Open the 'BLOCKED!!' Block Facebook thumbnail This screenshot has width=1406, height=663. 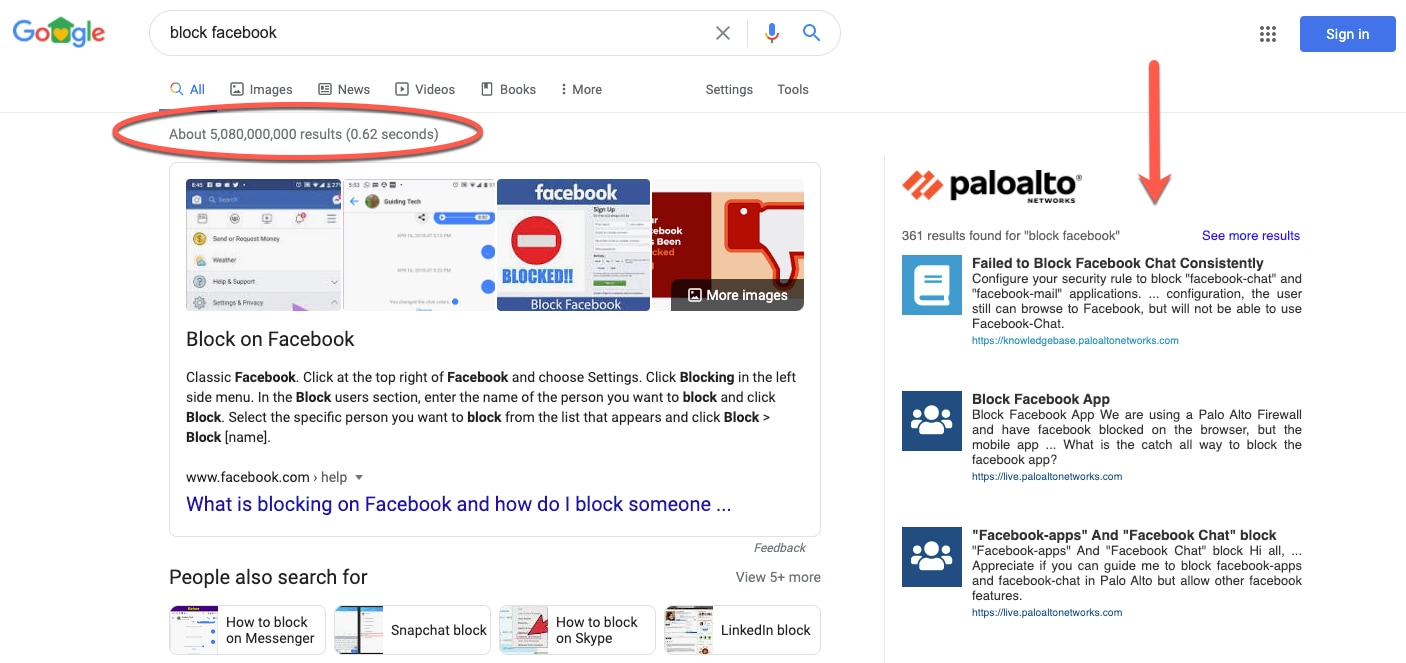click(573, 245)
